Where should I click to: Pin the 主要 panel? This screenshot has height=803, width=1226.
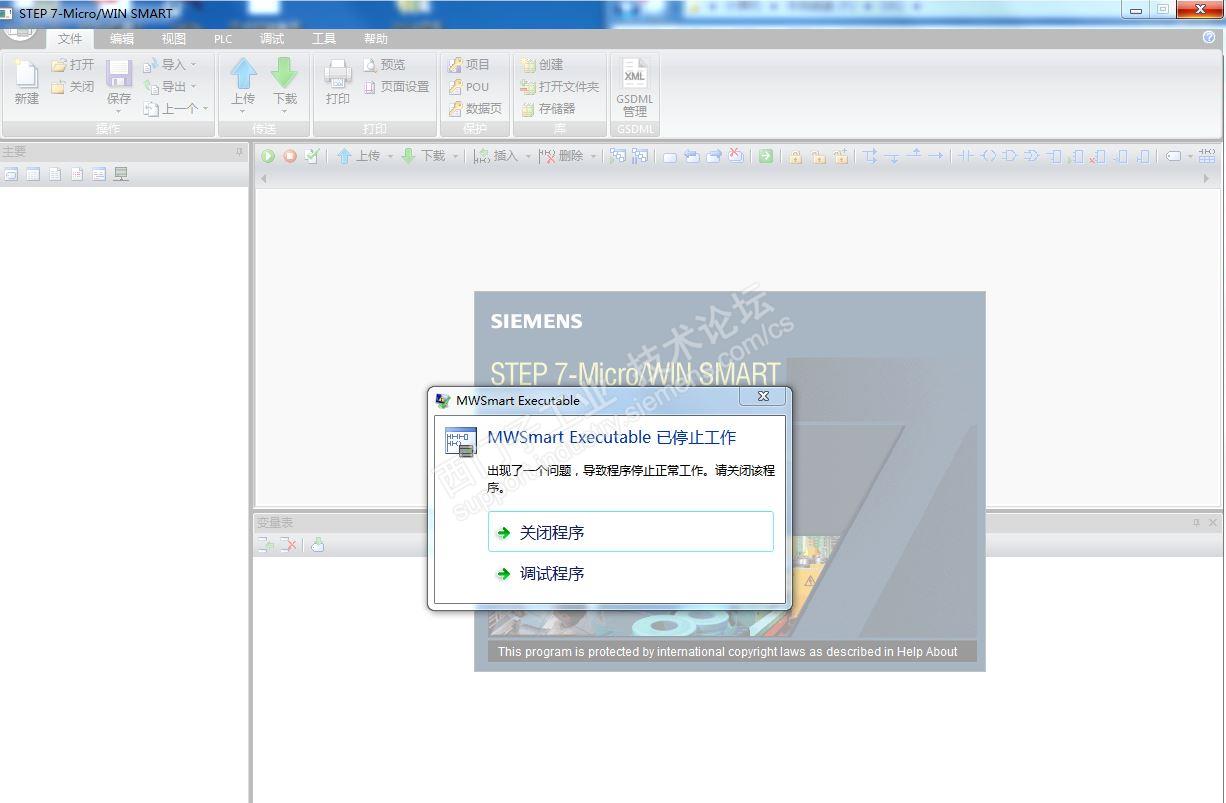point(239,151)
